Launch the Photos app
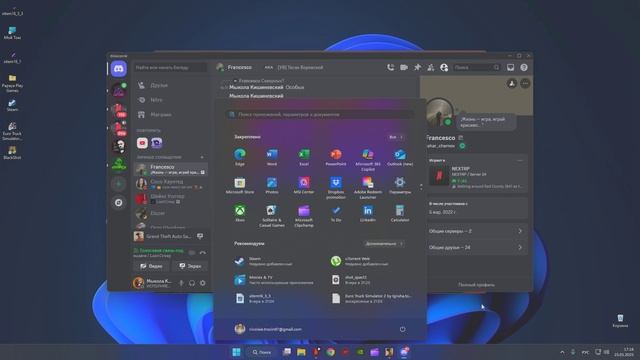 pyautogui.click(x=272, y=185)
